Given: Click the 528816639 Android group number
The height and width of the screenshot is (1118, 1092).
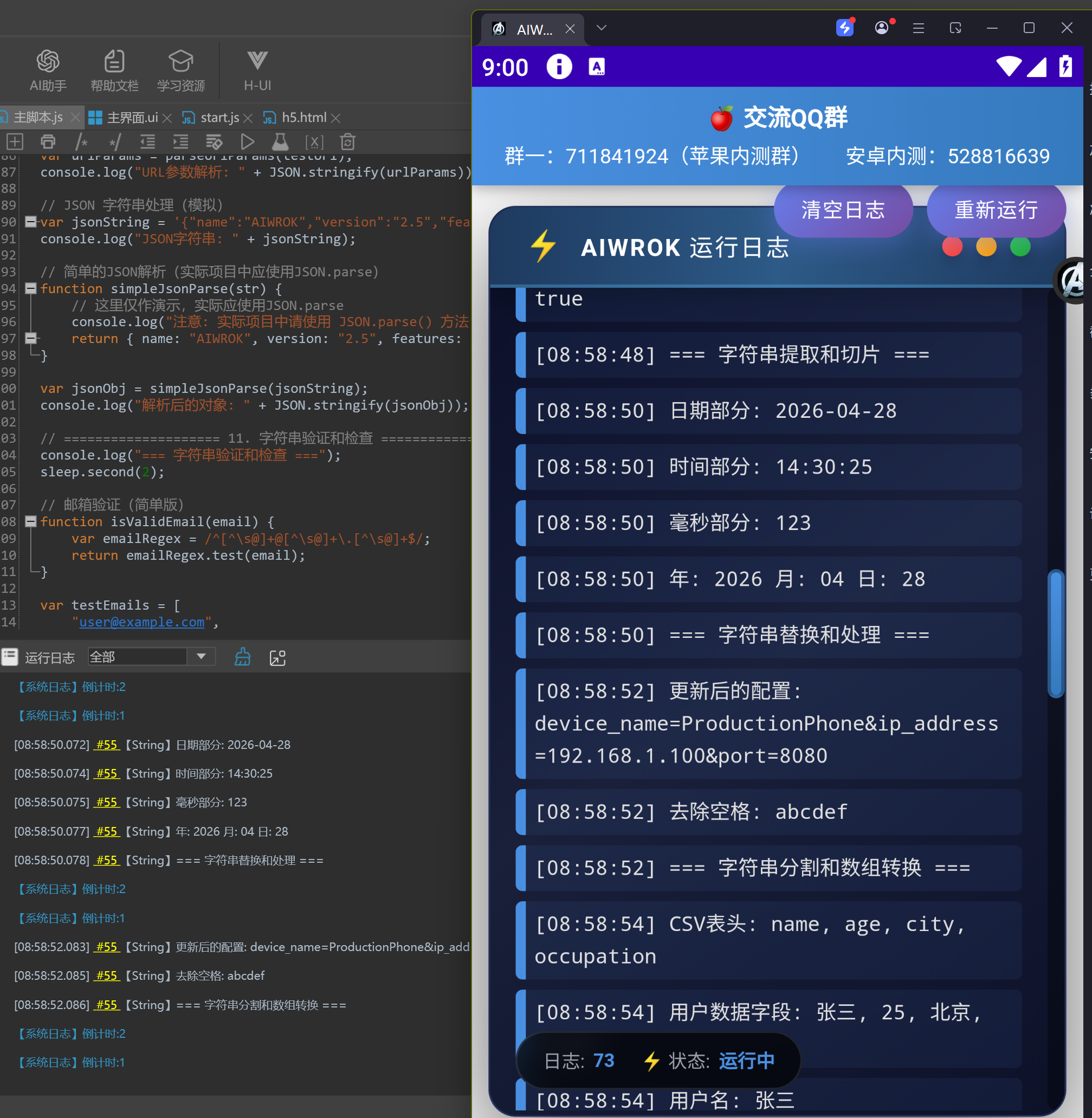Looking at the screenshot, I should click(x=998, y=156).
